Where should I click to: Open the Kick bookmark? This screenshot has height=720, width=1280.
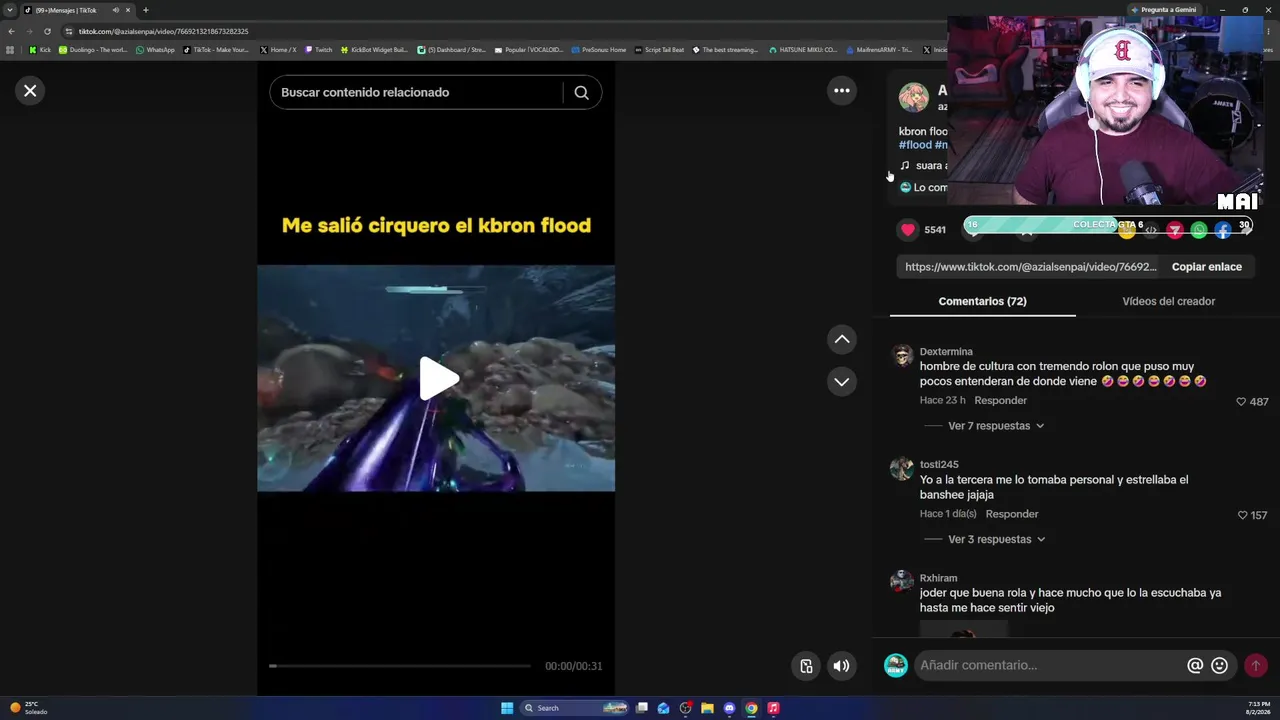pyautogui.click(x=40, y=50)
